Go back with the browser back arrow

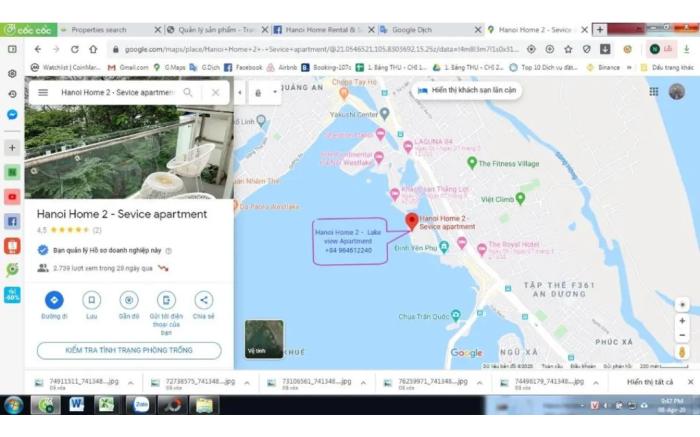pos(38,49)
